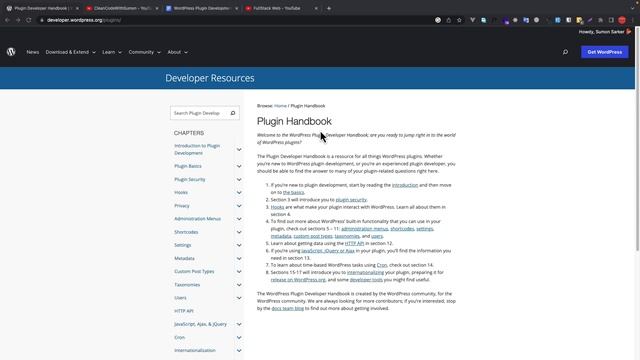Click the developer tools inline link

pyautogui.click(x=366, y=280)
